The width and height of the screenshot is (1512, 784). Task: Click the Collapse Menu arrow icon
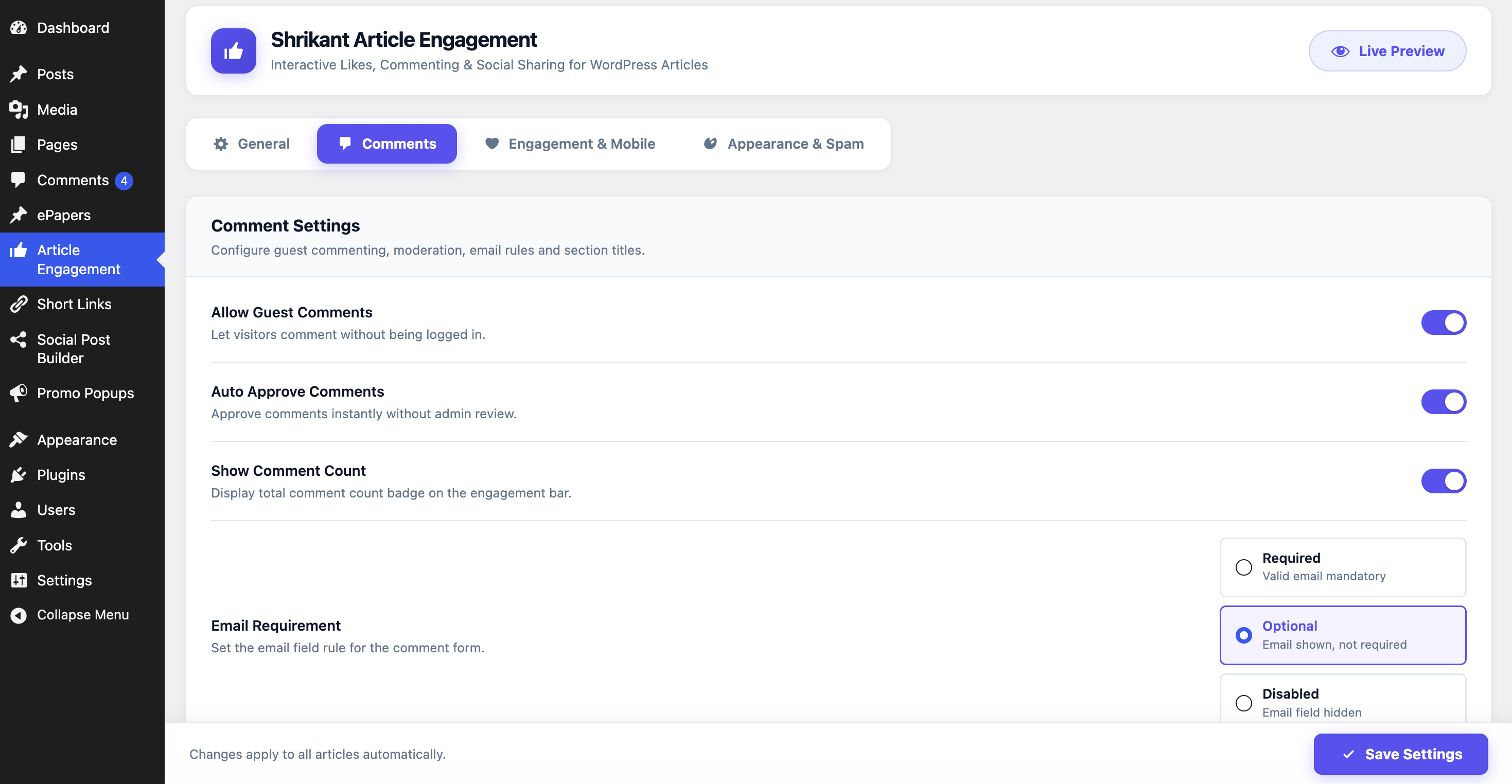coord(19,615)
